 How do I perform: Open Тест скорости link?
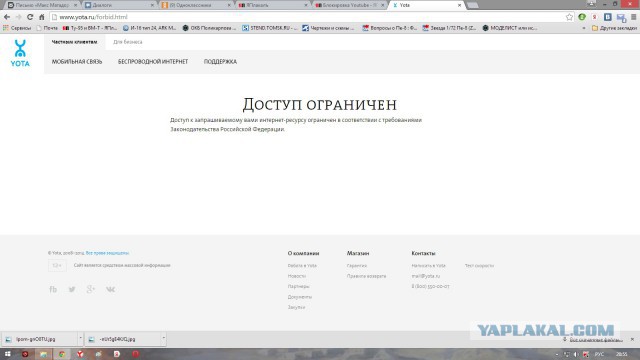(479, 266)
